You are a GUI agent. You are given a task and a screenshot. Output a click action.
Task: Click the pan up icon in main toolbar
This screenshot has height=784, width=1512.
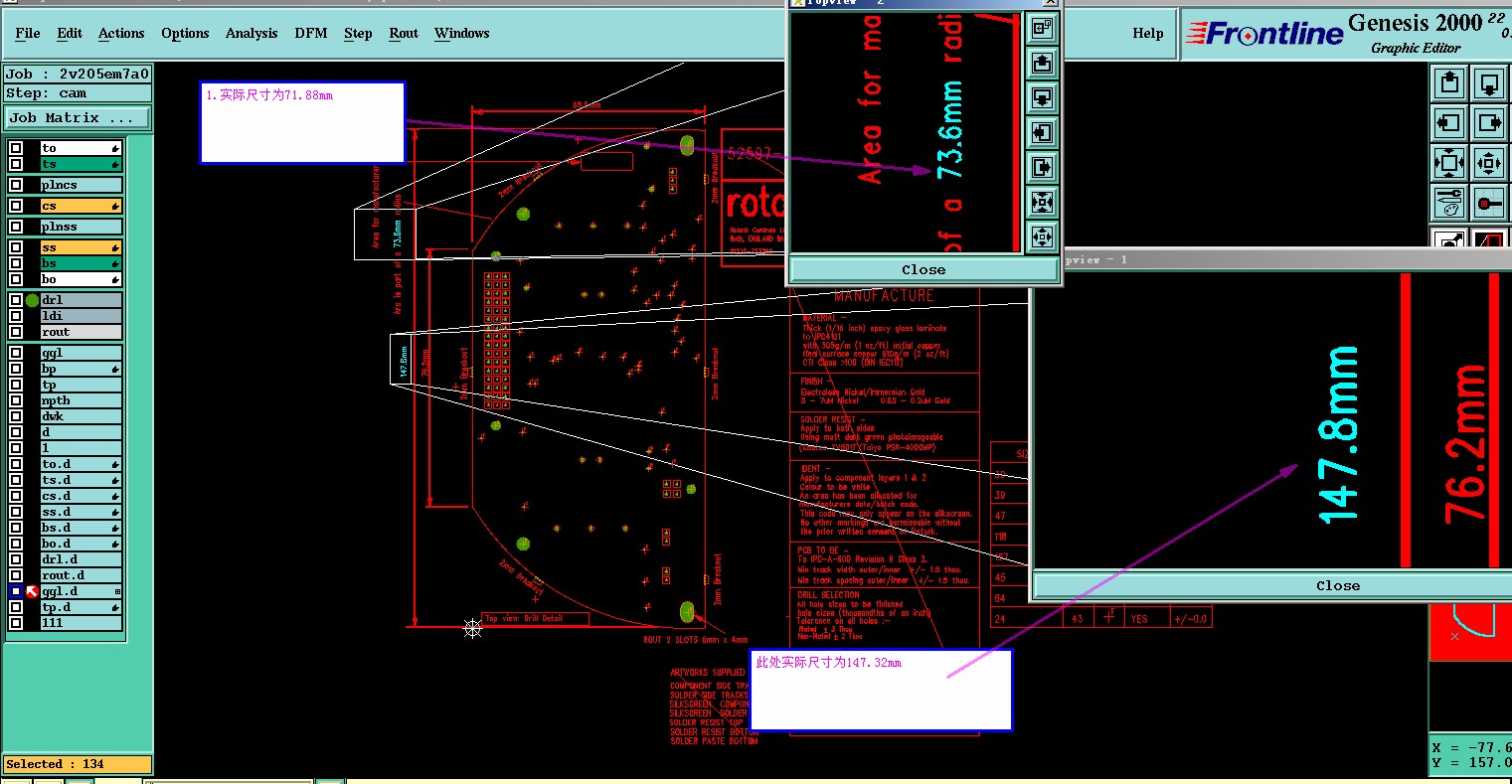(x=1449, y=83)
